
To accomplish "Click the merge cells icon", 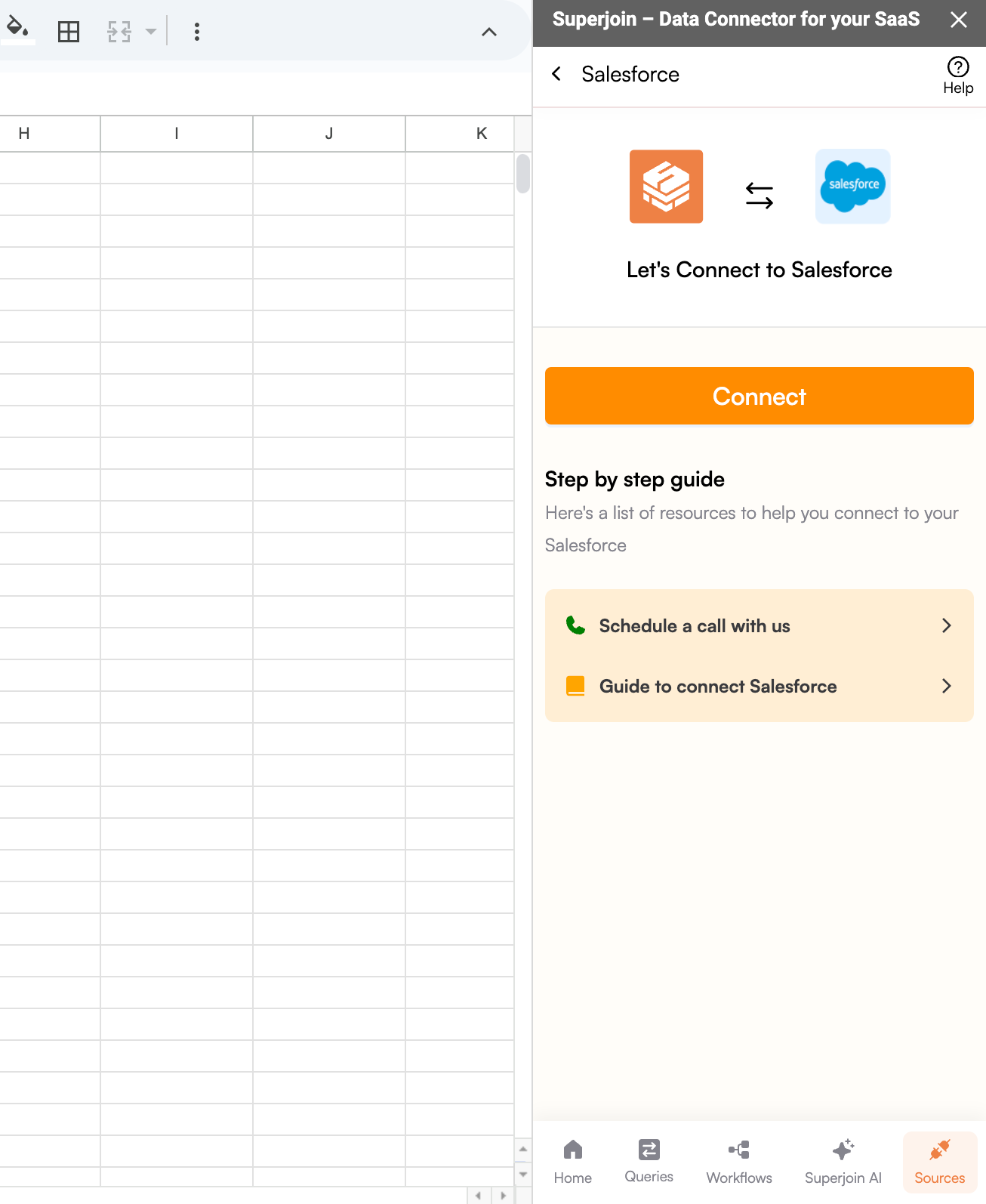I will point(119,32).
